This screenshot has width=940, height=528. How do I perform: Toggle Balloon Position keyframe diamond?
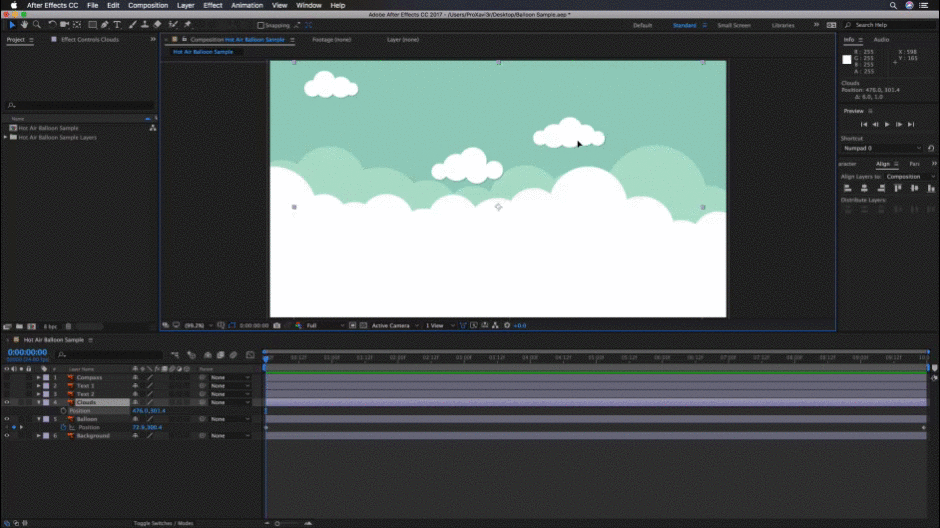14,427
